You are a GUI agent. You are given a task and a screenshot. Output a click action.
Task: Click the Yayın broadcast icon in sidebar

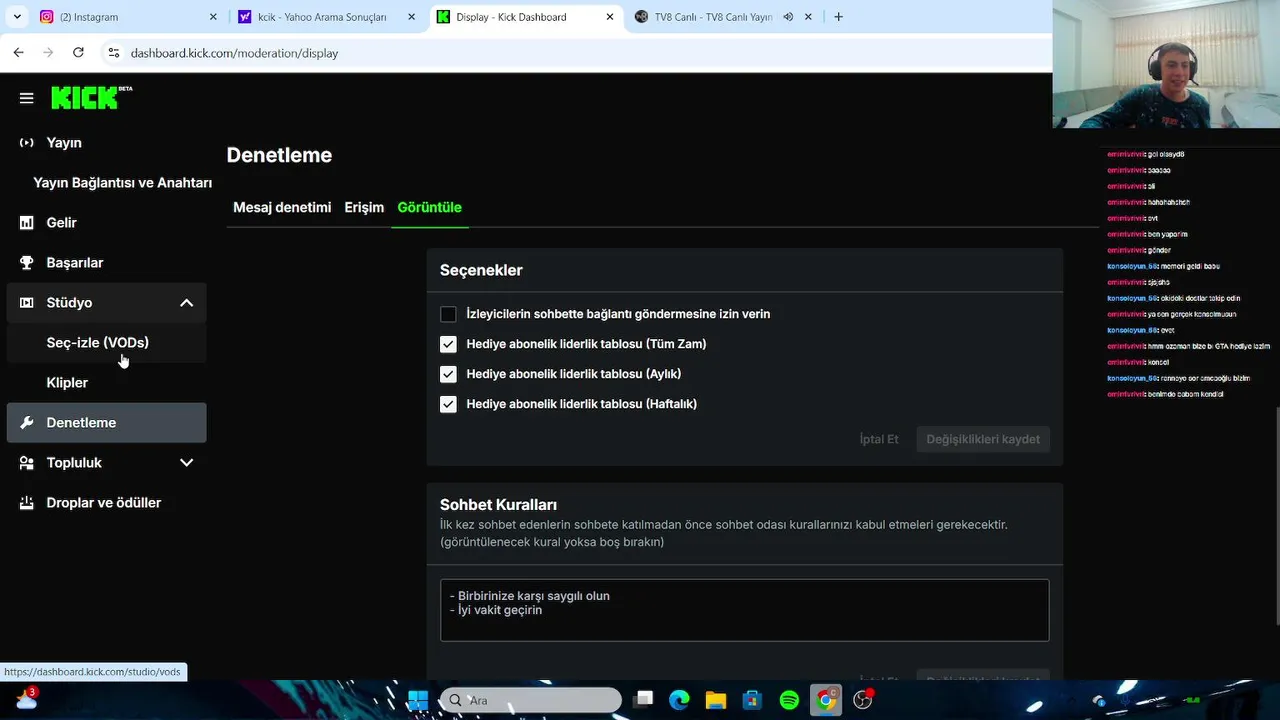tap(27, 143)
